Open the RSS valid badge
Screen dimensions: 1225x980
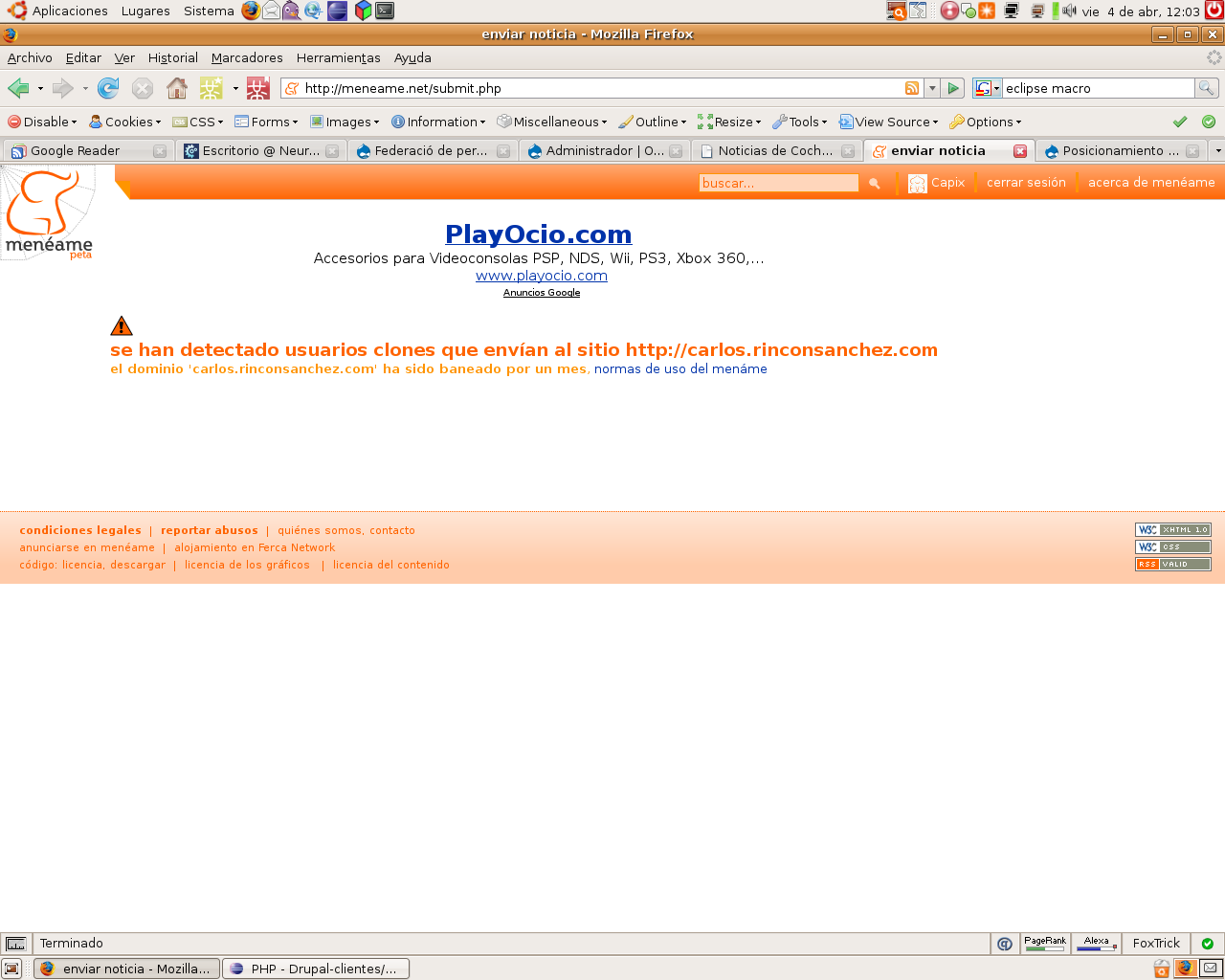(x=1172, y=564)
